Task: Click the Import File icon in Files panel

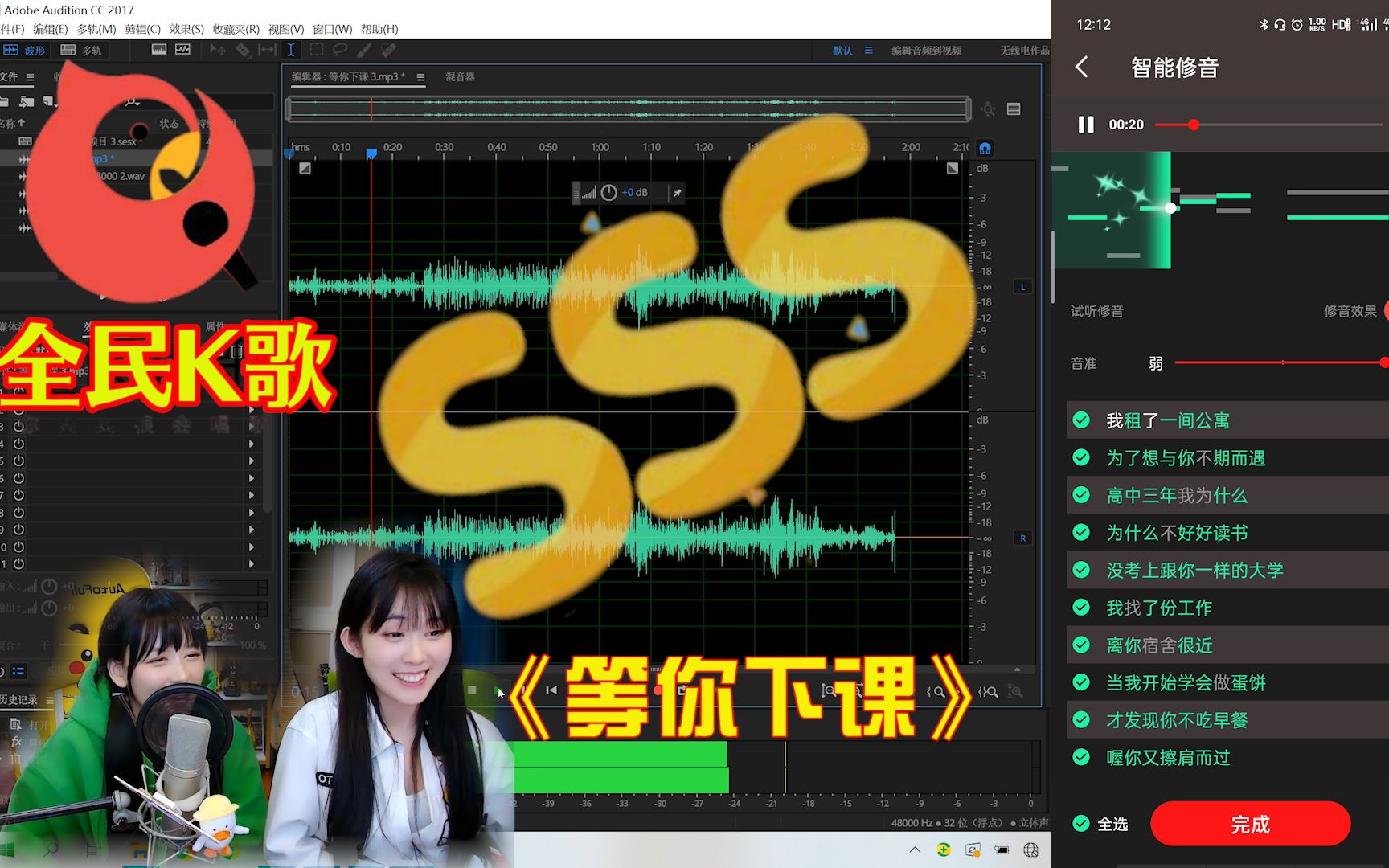Action: tap(27, 101)
